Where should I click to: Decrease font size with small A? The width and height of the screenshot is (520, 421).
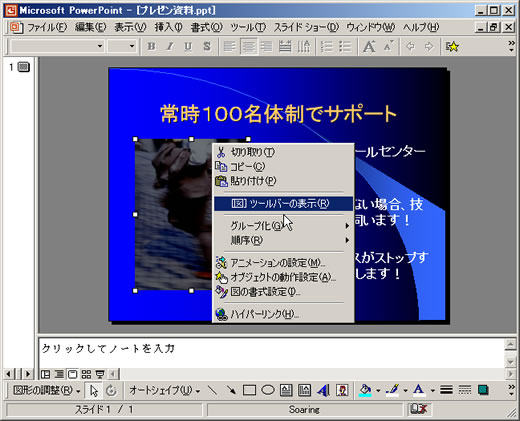388,46
